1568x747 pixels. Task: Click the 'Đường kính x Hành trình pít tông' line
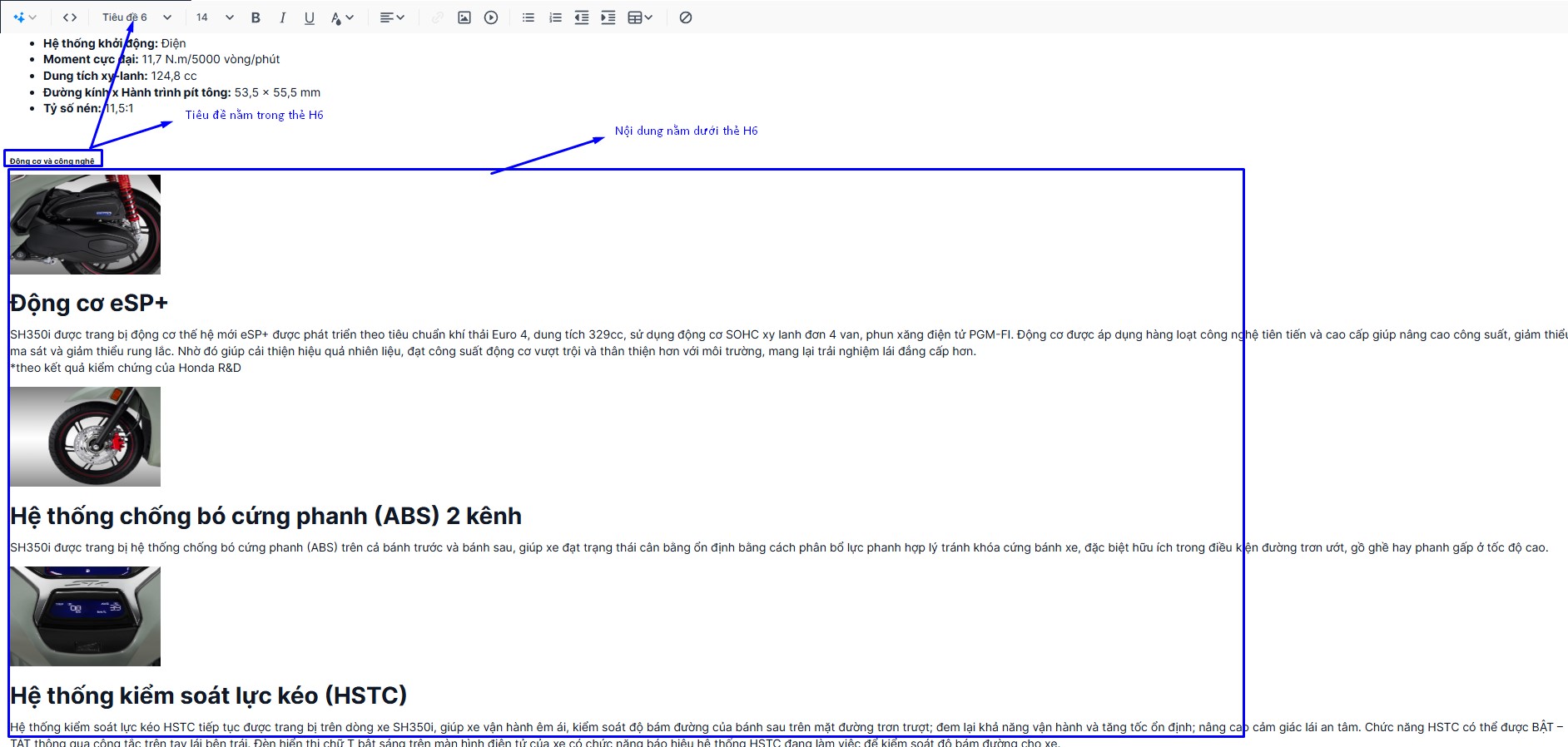pyautogui.click(x=181, y=92)
